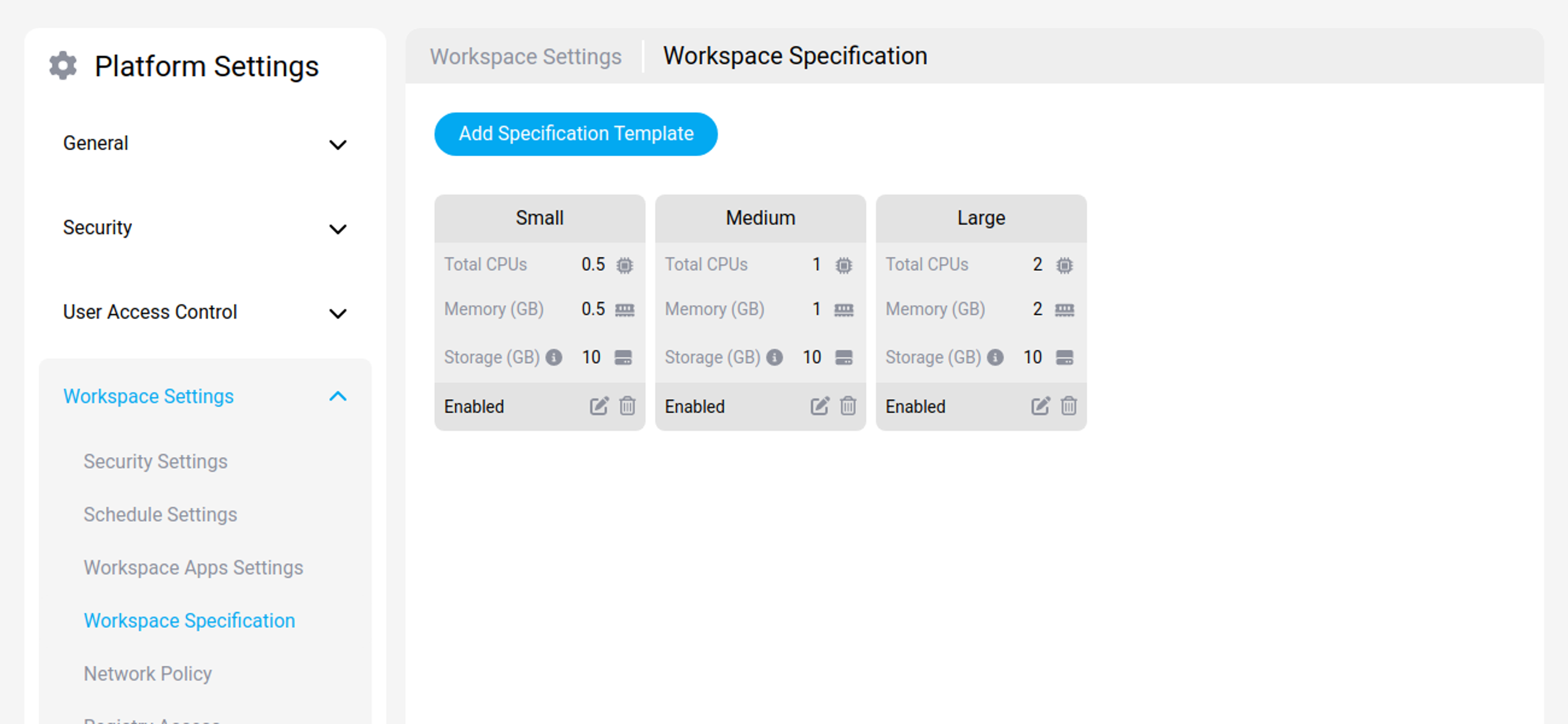Click Storage info icon on Medium card
Viewport: 1568px width, 724px height.
[x=774, y=358]
